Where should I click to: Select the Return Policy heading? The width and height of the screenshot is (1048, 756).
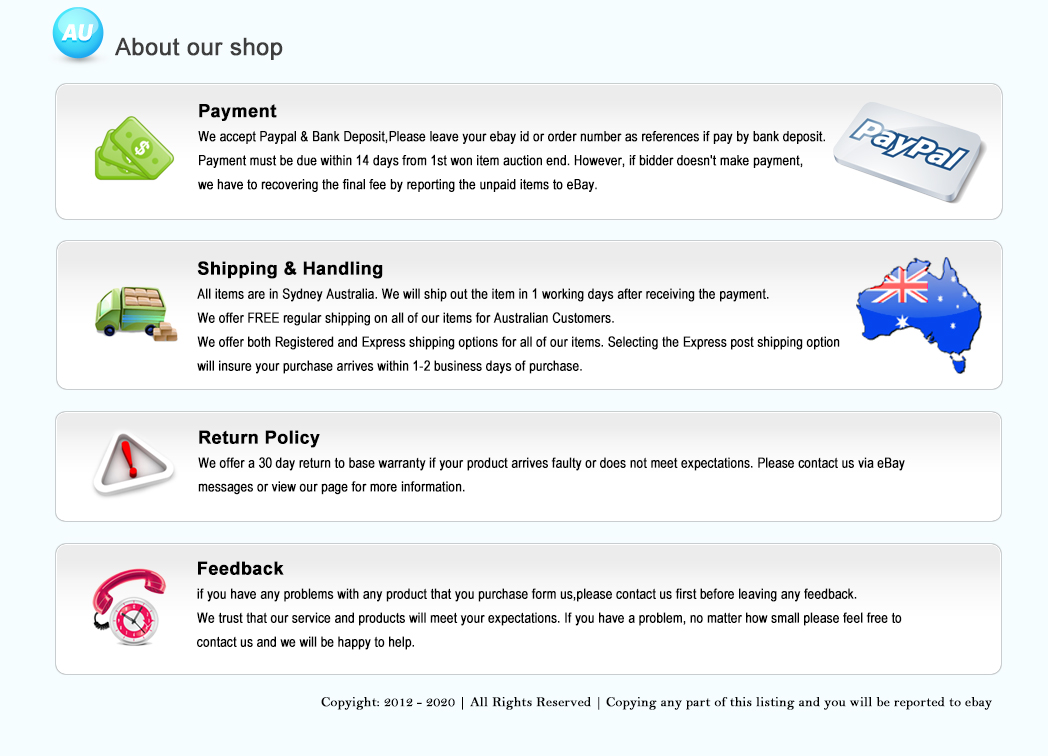[x=259, y=437]
